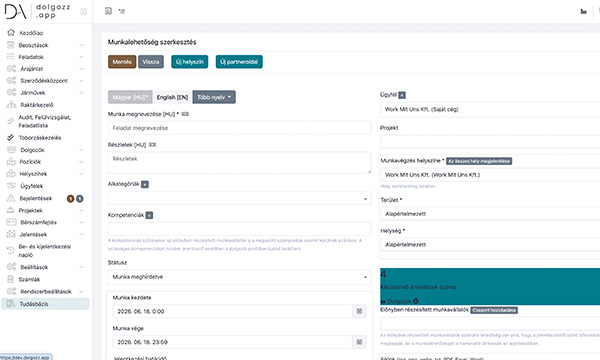
Task: Click Az összes hely megjelenítése button
Action: tap(479, 161)
